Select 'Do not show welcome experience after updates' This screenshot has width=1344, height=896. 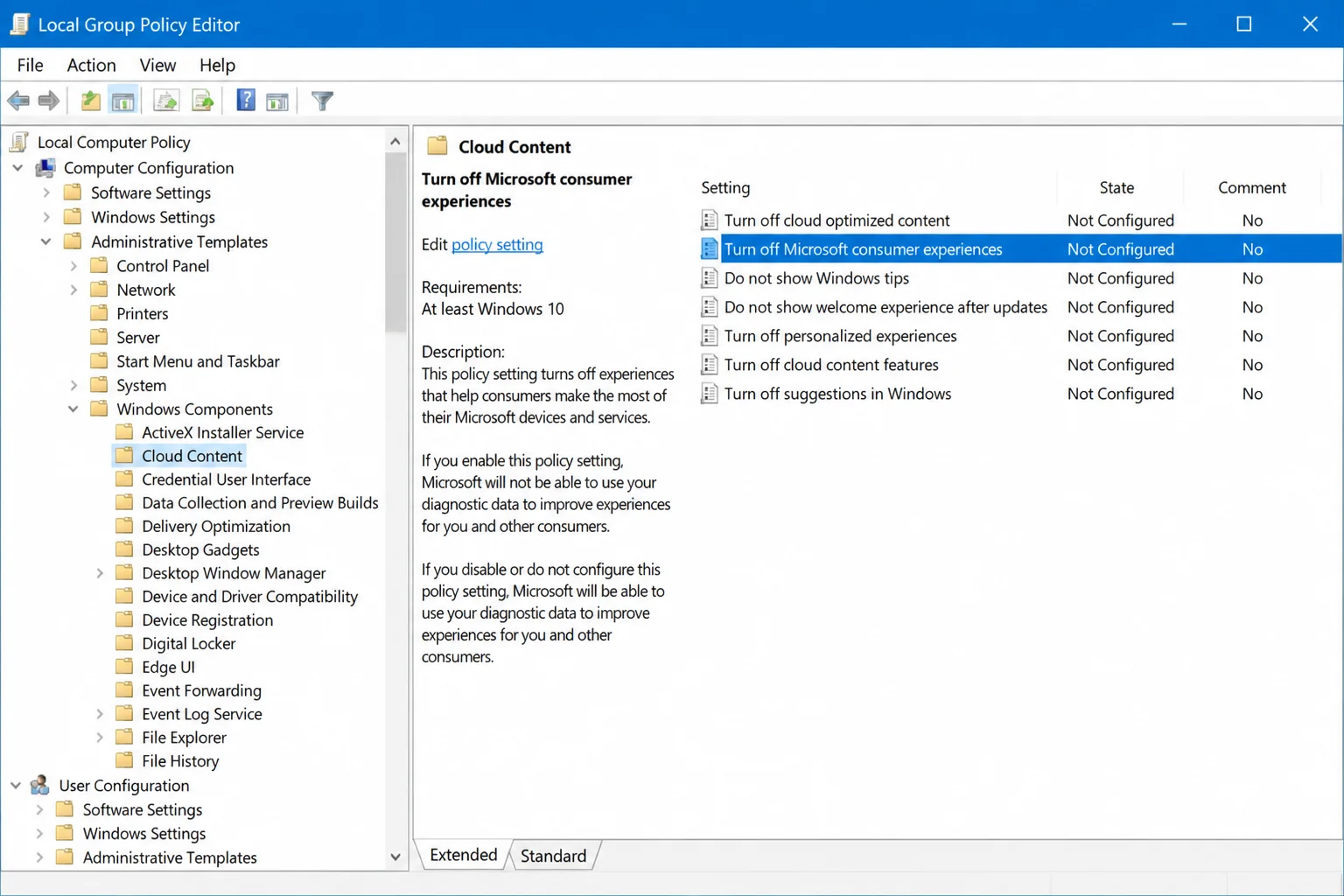coord(885,307)
